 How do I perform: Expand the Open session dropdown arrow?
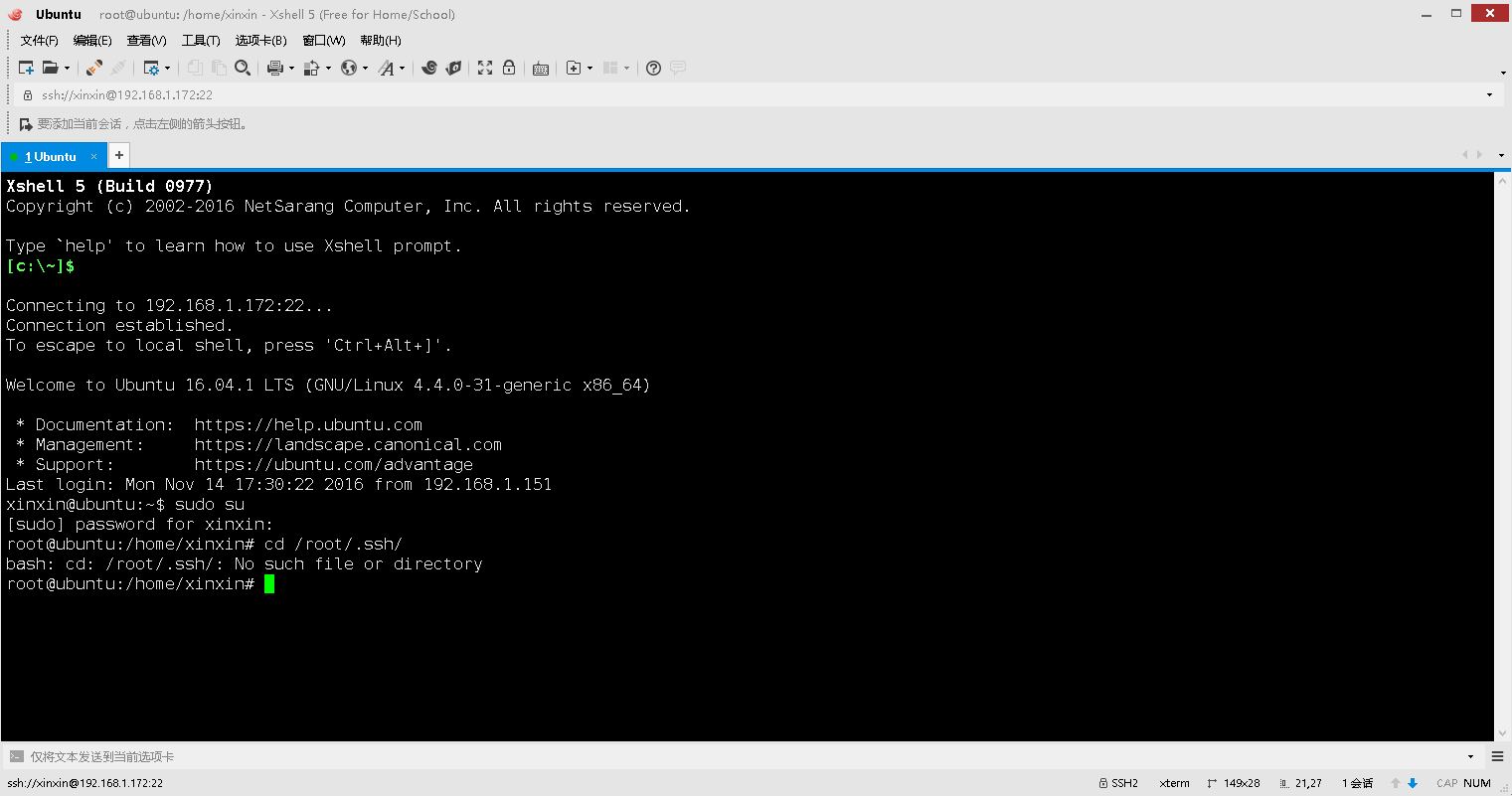[67, 69]
